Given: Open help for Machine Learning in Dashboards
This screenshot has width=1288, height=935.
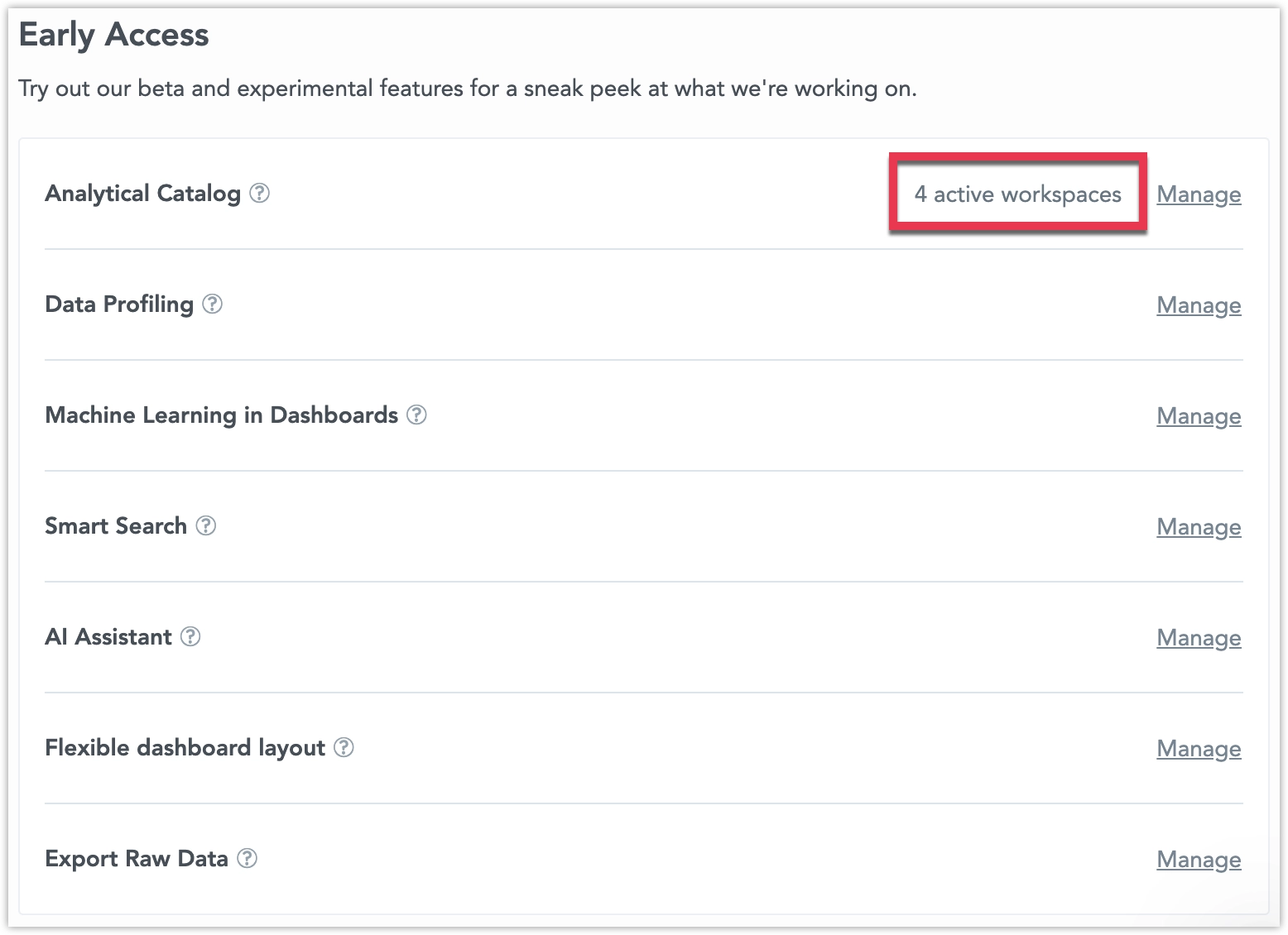Looking at the screenshot, I should click(417, 415).
